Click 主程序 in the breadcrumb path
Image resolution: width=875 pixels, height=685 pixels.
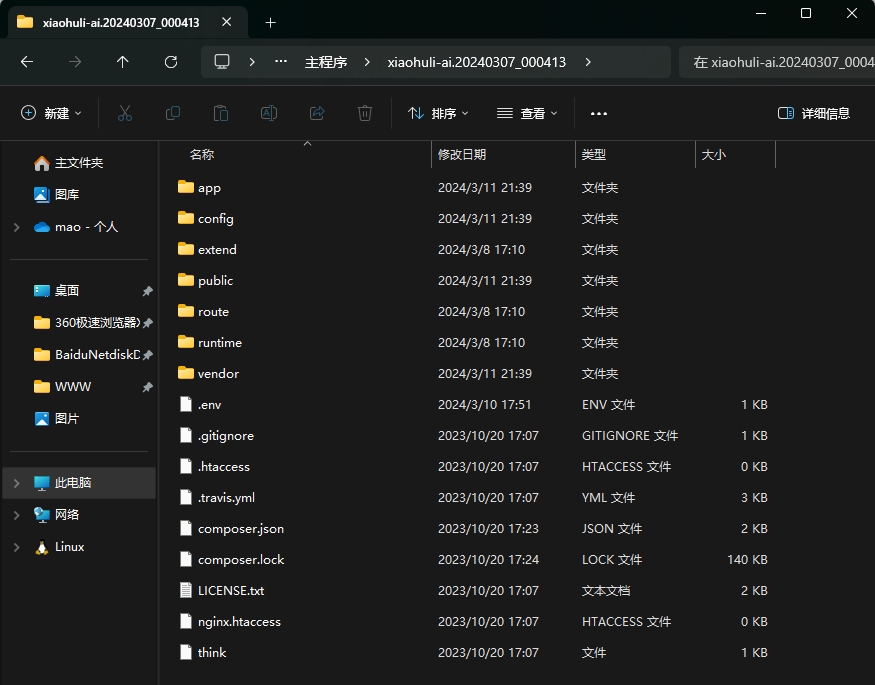(x=326, y=62)
